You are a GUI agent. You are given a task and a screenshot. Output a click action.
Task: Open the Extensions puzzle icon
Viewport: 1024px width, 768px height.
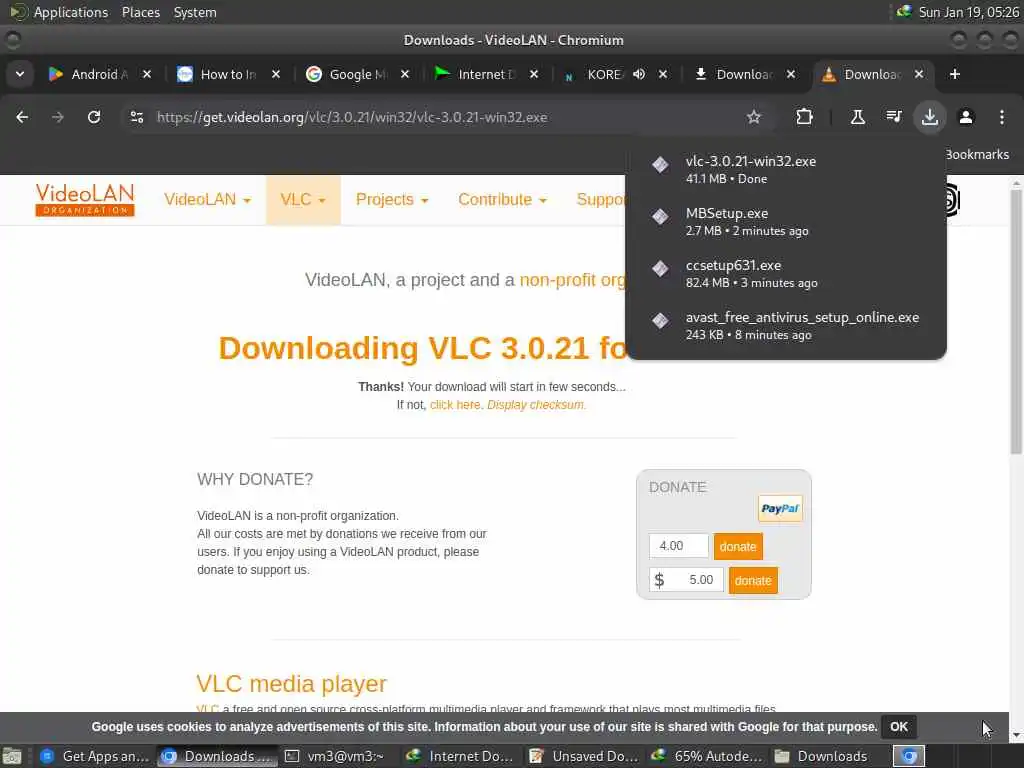pyautogui.click(x=804, y=117)
